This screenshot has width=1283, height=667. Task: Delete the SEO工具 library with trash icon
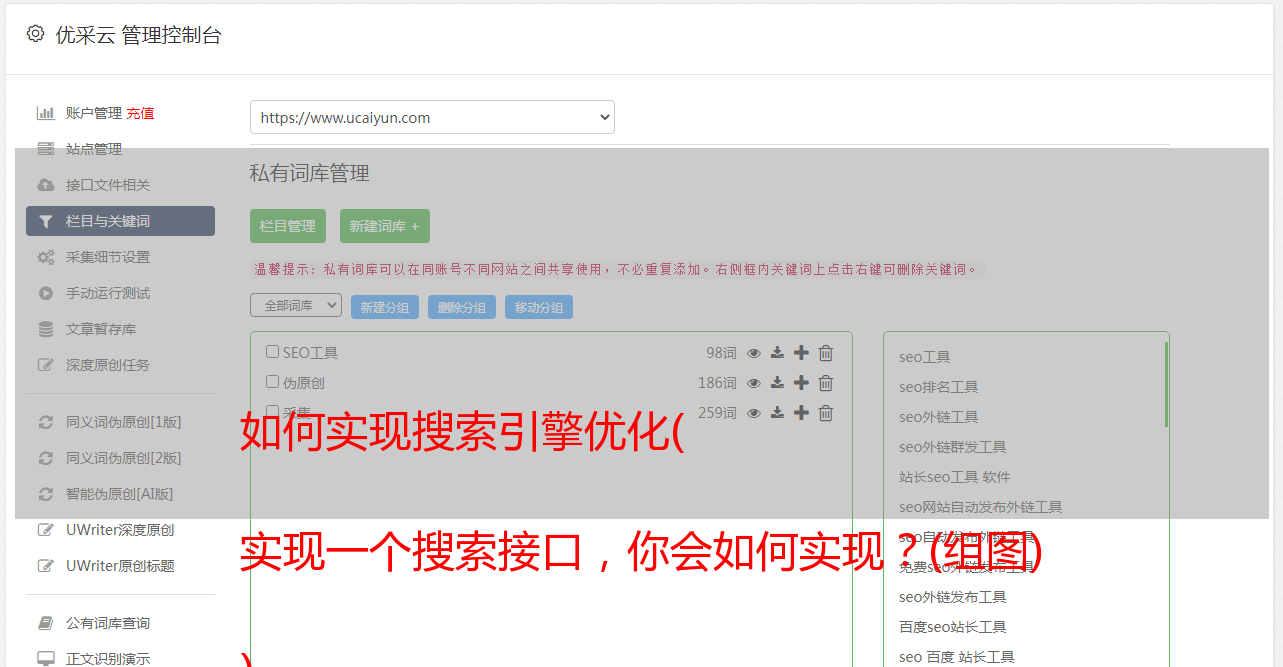pos(826,353)
